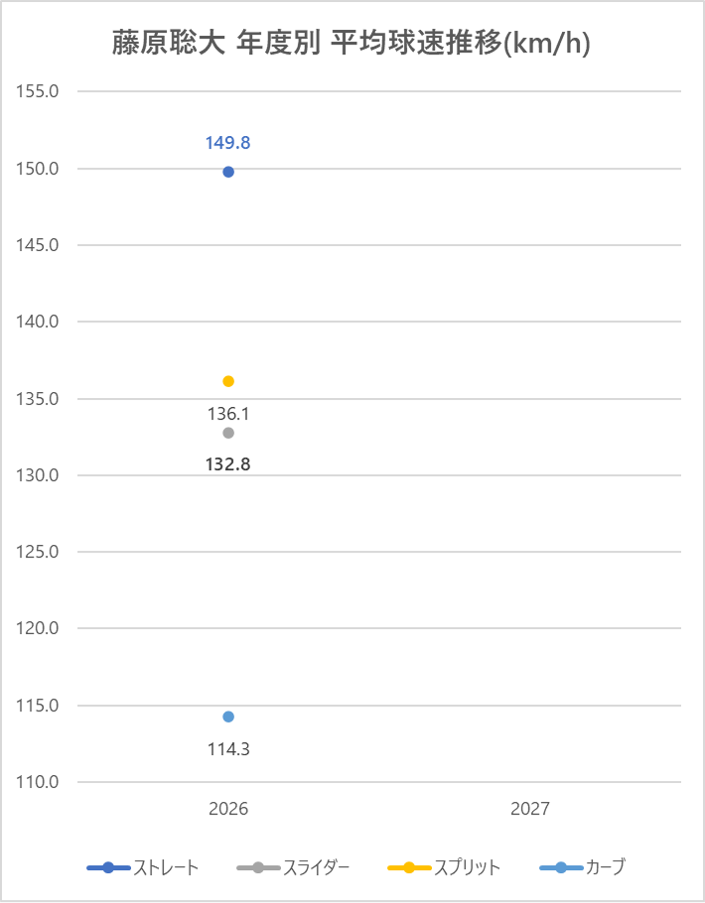705x903 pixels.
Task: Click the スライダー legend marker icon
Action: point(258,867)
